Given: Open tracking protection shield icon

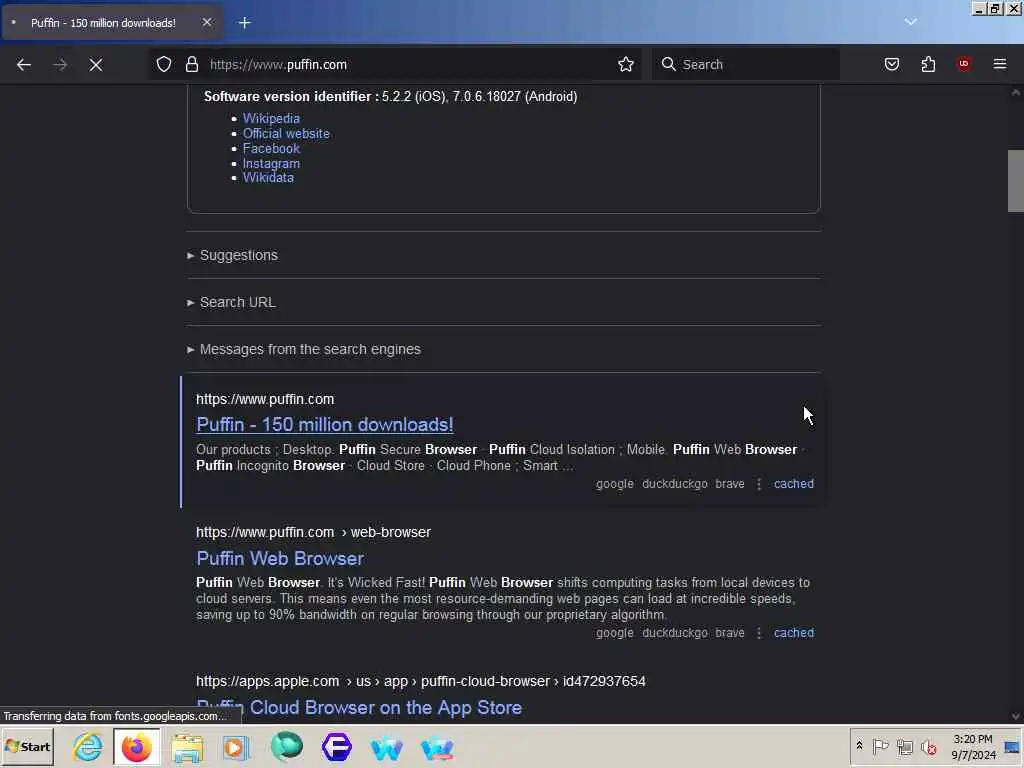Looking at the screenshot, I should click(x=164, y=64).
